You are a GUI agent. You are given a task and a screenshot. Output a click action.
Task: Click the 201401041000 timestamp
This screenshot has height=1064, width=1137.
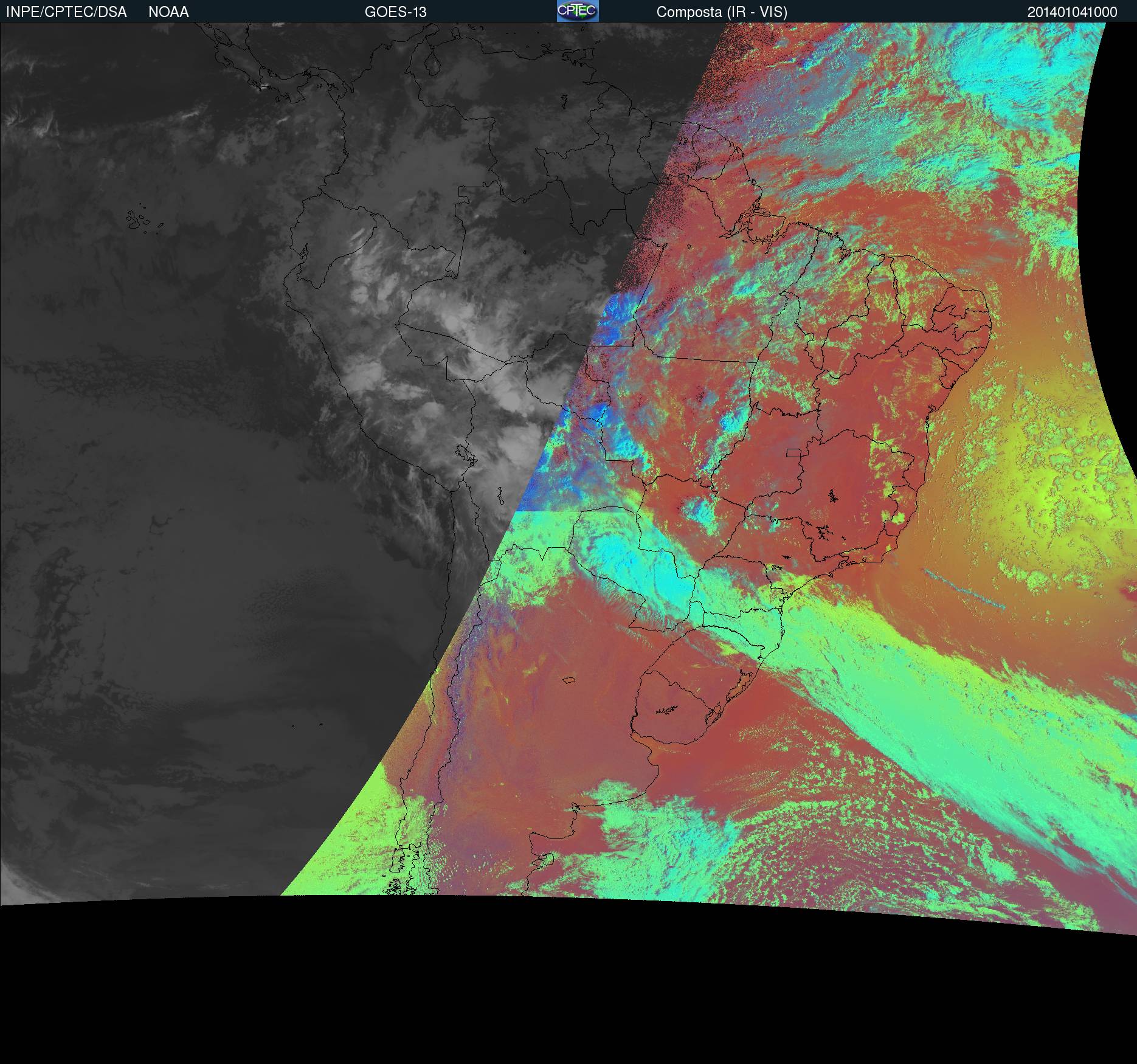click(x=1073, y=12)
